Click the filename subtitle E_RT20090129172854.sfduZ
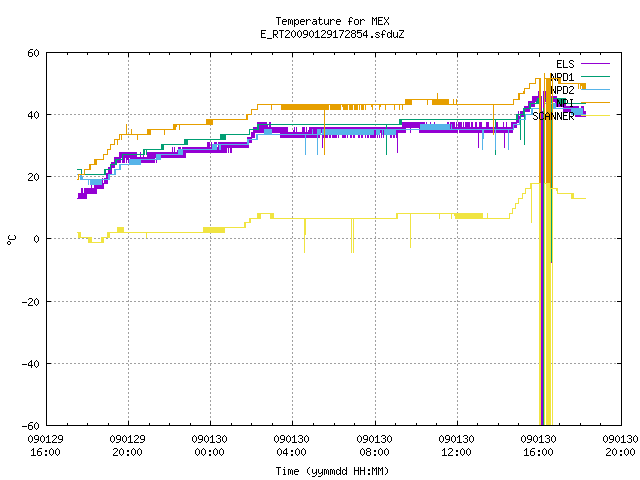 tap(332, 34)
